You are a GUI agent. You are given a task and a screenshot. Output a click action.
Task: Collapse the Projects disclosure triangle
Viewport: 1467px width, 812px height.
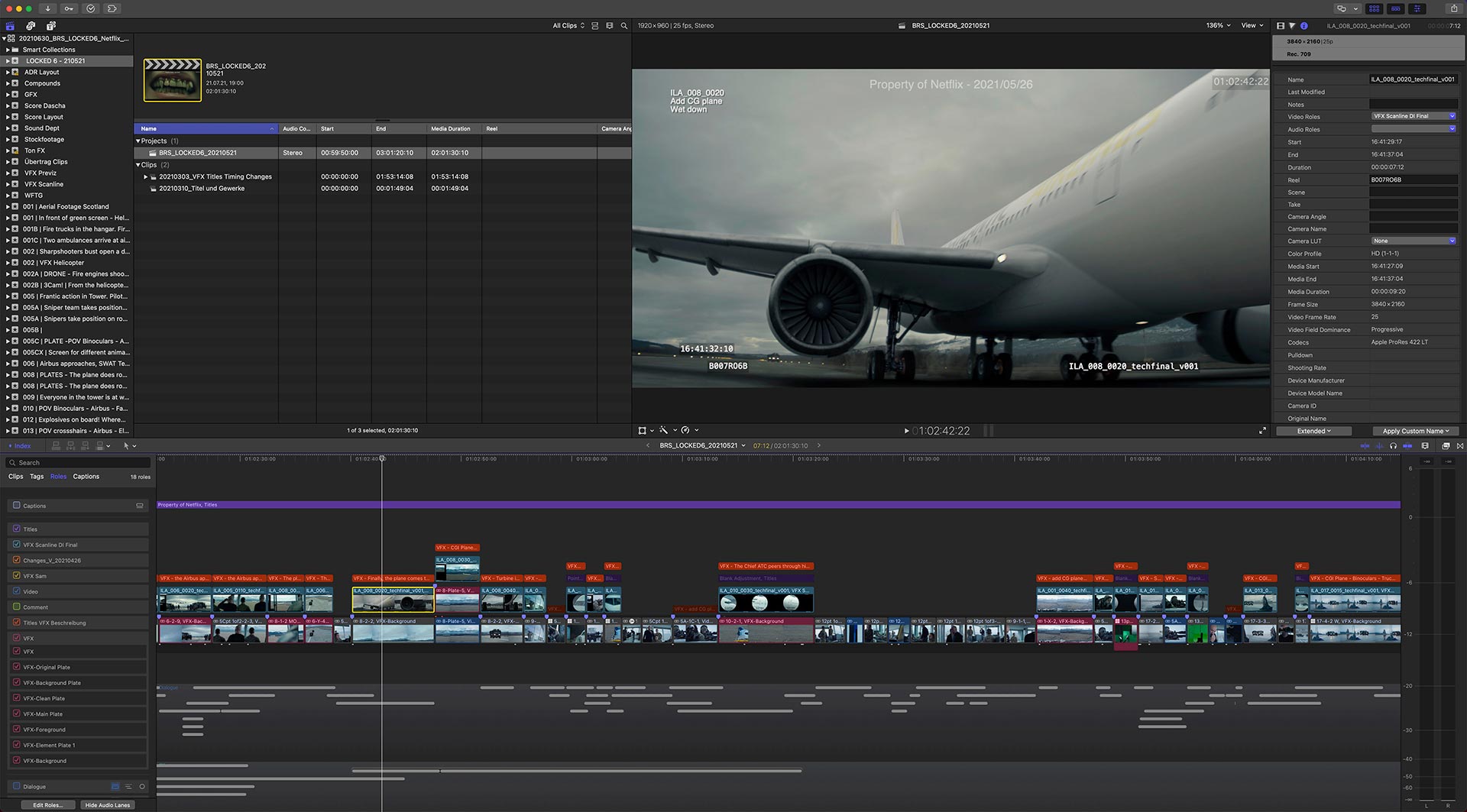coord(138,141)
